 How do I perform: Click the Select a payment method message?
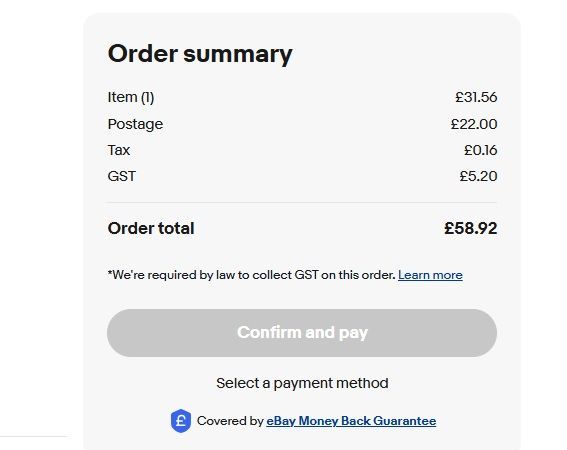(302, 383)
